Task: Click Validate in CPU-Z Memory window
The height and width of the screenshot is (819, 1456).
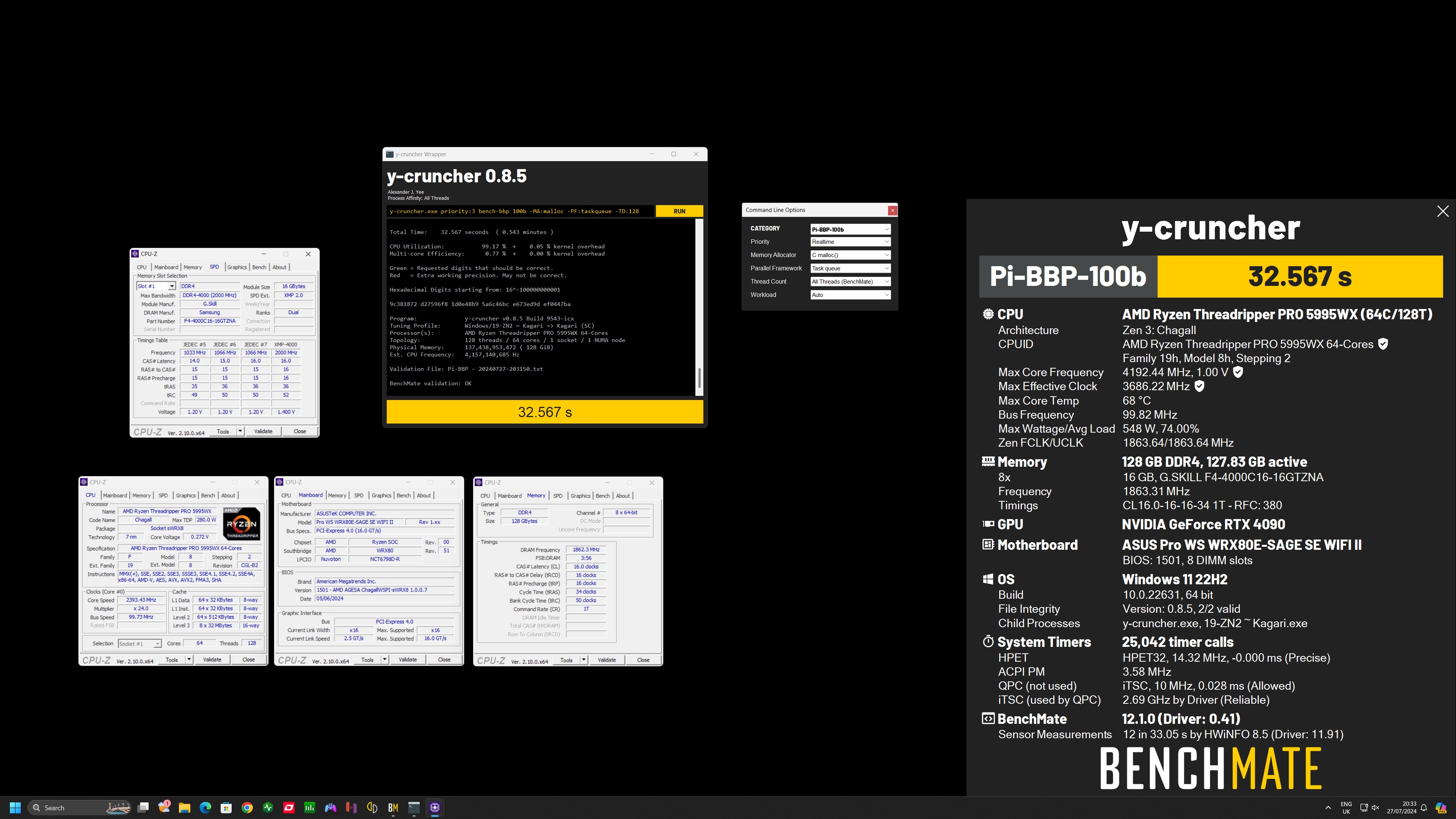Action: coord(607,660)
